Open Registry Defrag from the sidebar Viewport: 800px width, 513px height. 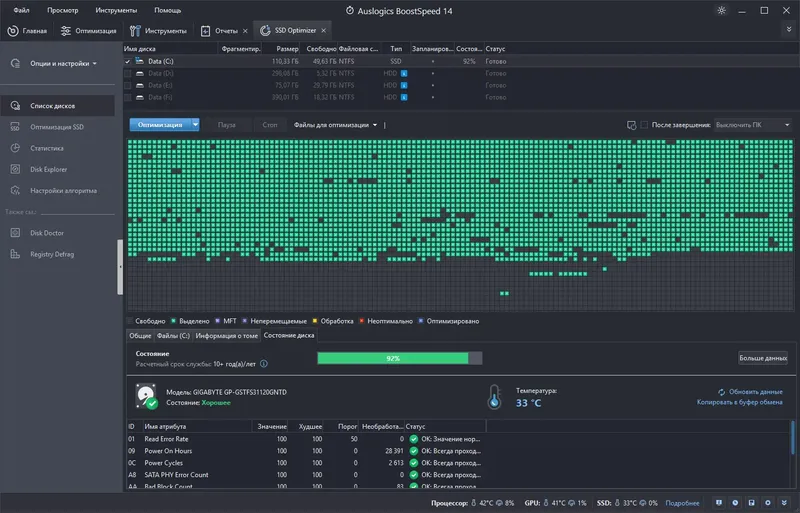click(52, 254)
